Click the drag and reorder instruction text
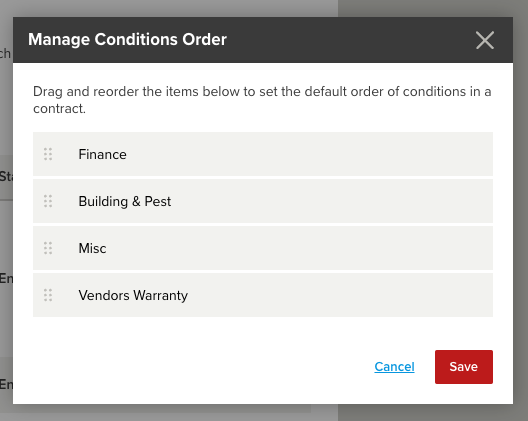 [x=262, y=100]
